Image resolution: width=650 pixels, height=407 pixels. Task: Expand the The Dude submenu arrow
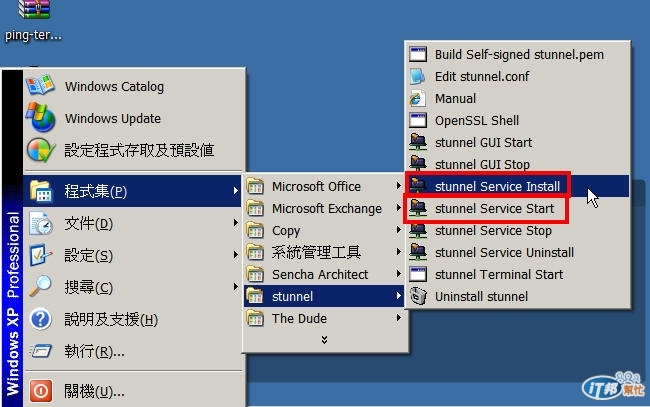point(398,318)
